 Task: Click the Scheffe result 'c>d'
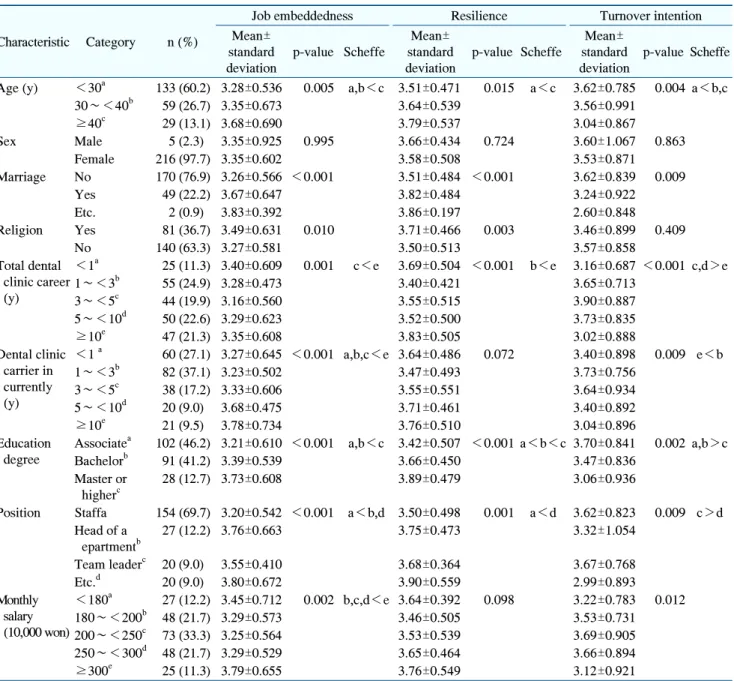pyautogui.click(x=710, y=513)
